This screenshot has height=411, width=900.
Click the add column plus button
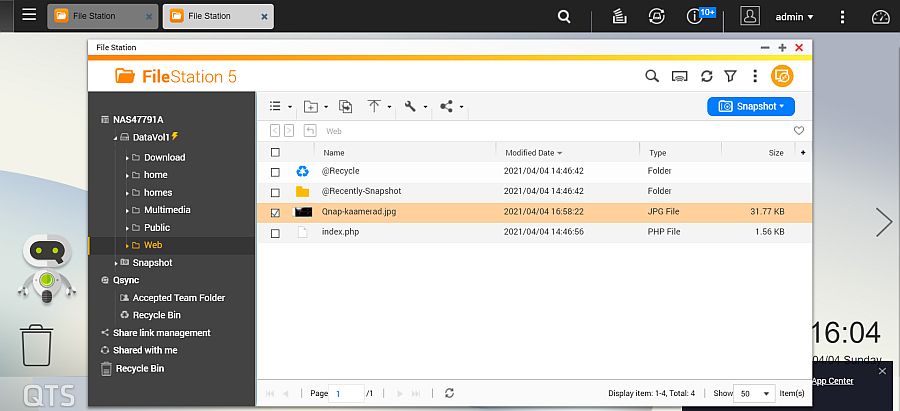(x=803, y=153)
